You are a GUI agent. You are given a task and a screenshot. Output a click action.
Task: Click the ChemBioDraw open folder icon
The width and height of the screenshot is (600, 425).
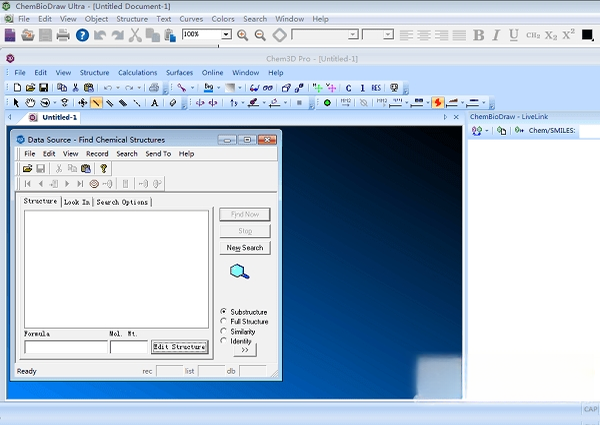(x=28, y=35)
